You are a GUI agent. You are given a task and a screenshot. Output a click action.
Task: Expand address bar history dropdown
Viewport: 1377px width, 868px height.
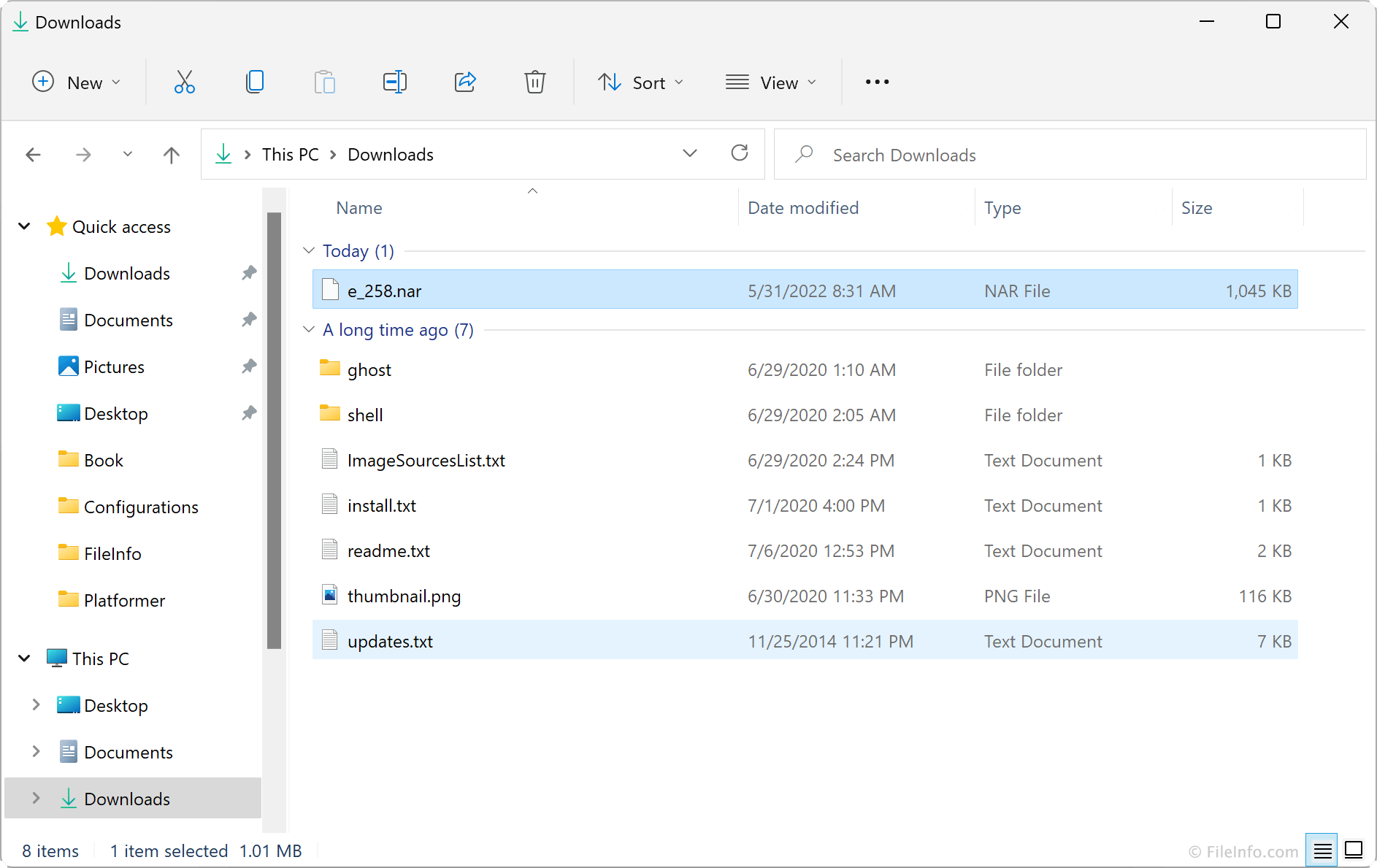[x=690, y=153]
